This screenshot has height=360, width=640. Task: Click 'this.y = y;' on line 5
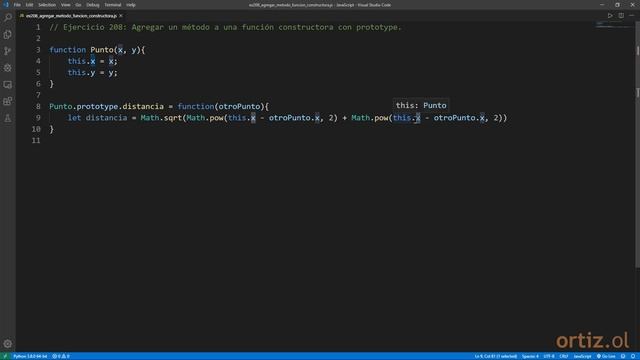(x=92, y=73)
